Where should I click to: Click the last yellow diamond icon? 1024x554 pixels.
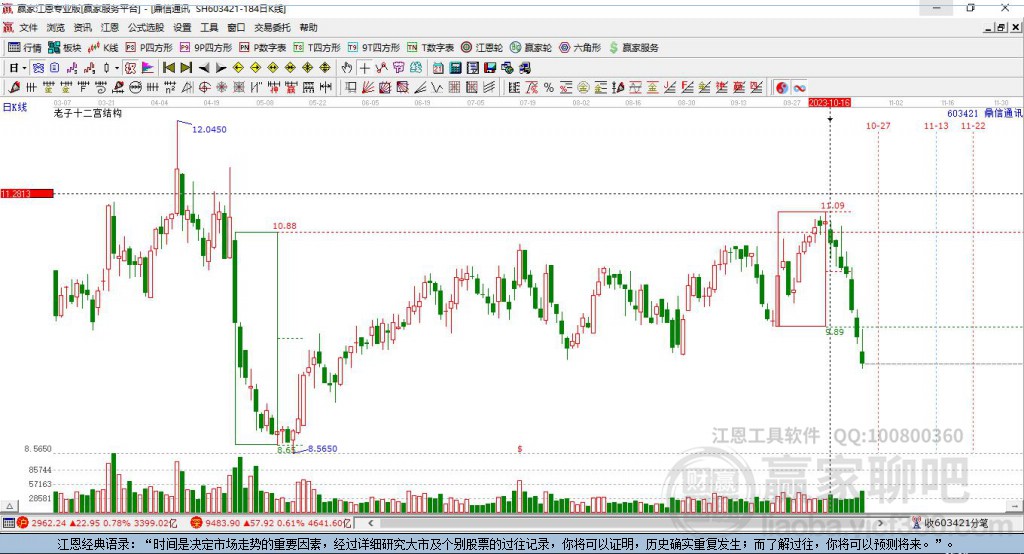[x=325, y=68]
